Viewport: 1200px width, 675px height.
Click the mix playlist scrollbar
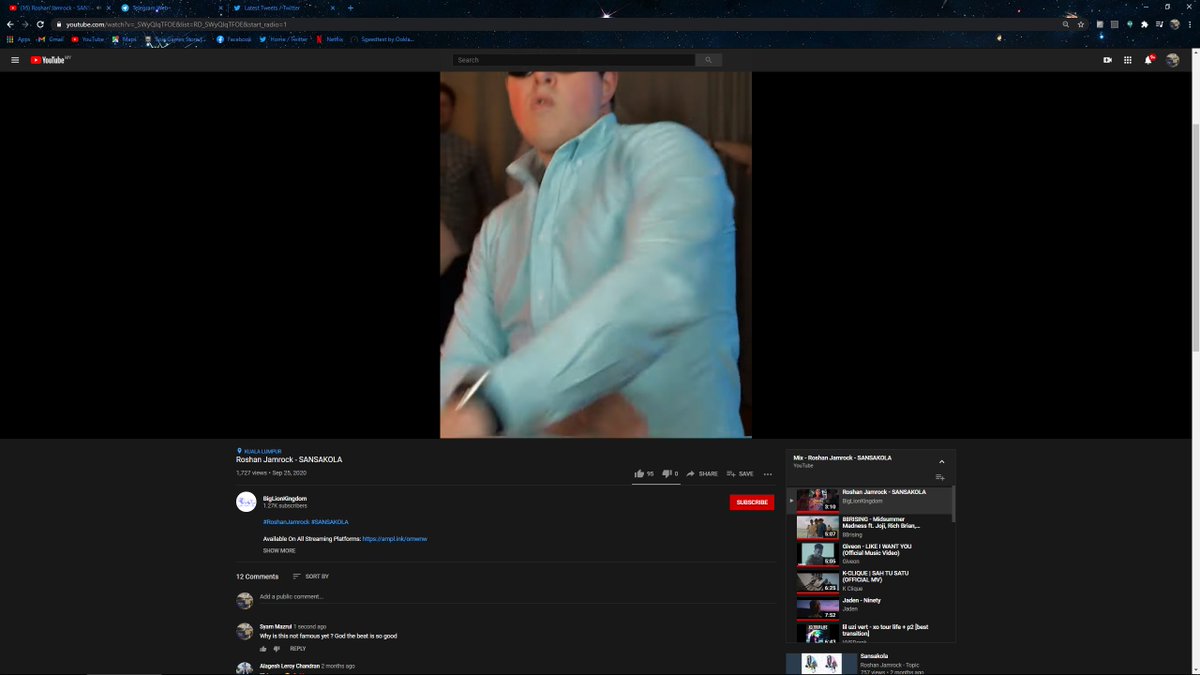pyautogui.click(x=953, y=505)
